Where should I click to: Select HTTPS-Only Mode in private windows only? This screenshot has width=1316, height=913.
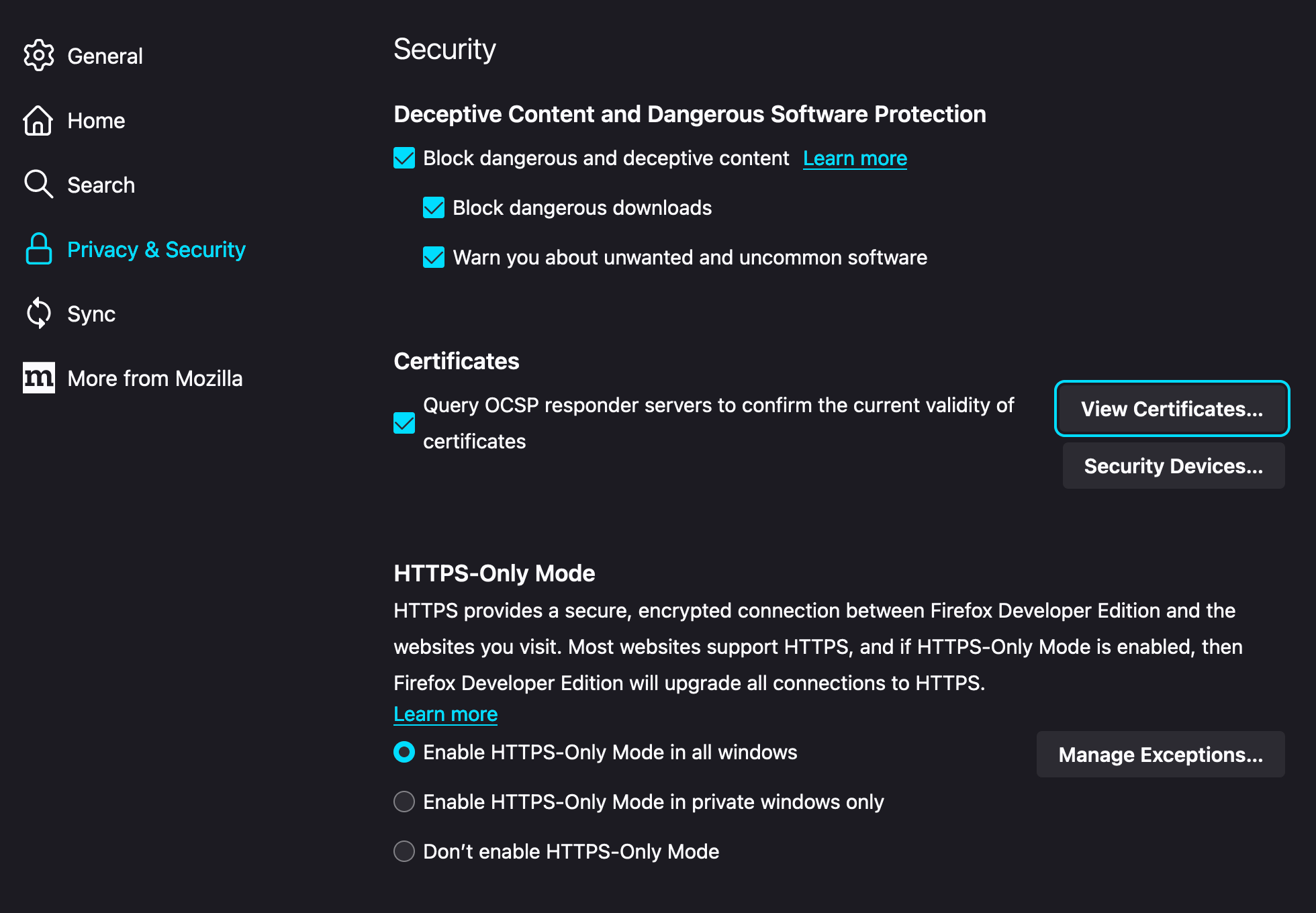pyautogui.click(x=404, y=802)
